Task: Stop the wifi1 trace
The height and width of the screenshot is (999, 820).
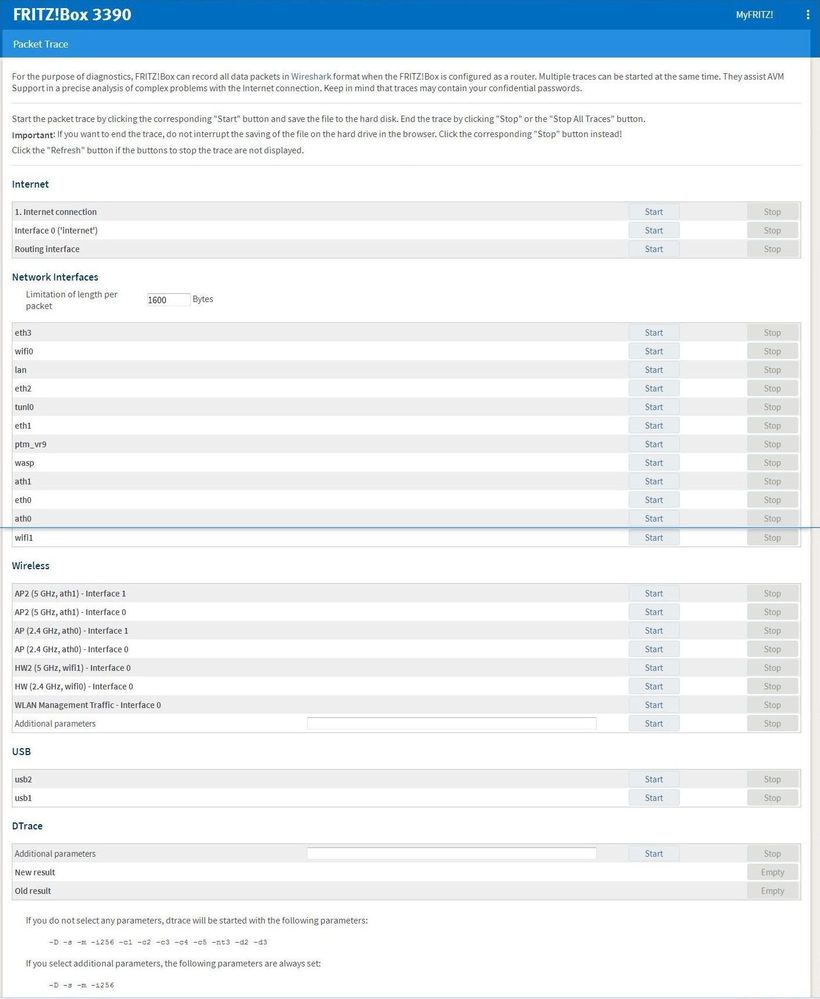Action: click(772, 538)
